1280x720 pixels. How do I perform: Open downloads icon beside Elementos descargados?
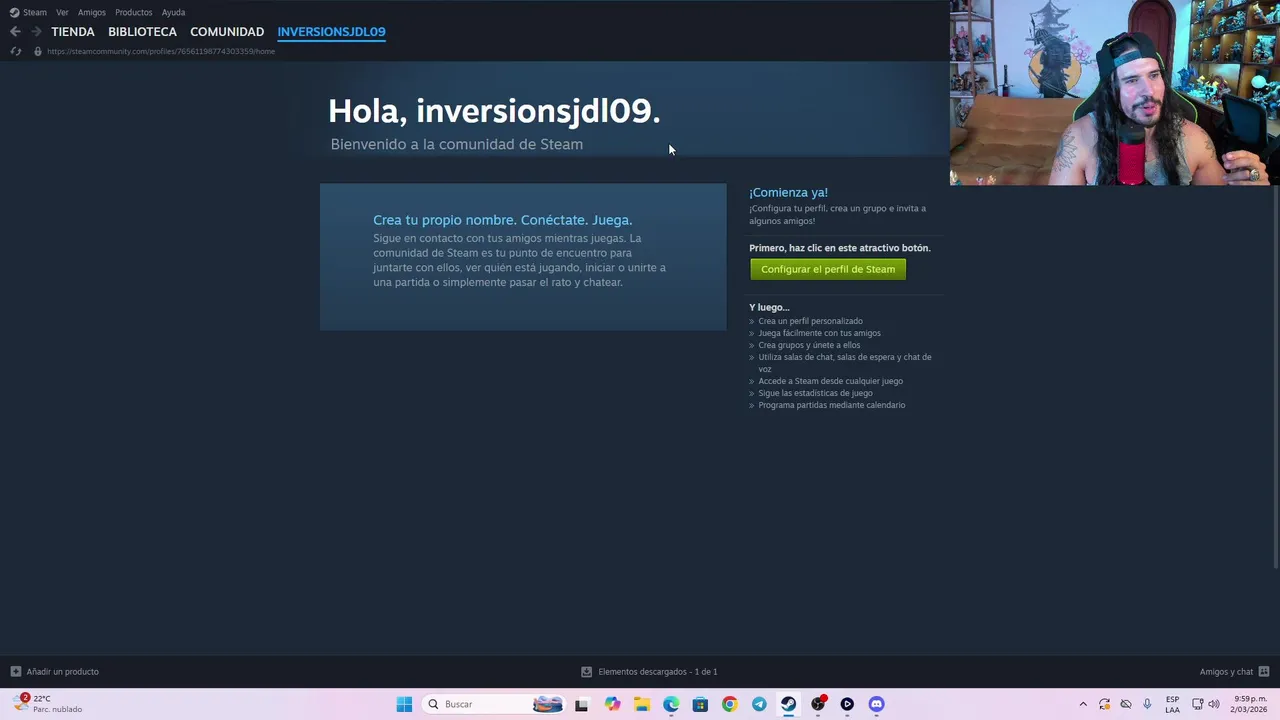(x=586, y=672)
